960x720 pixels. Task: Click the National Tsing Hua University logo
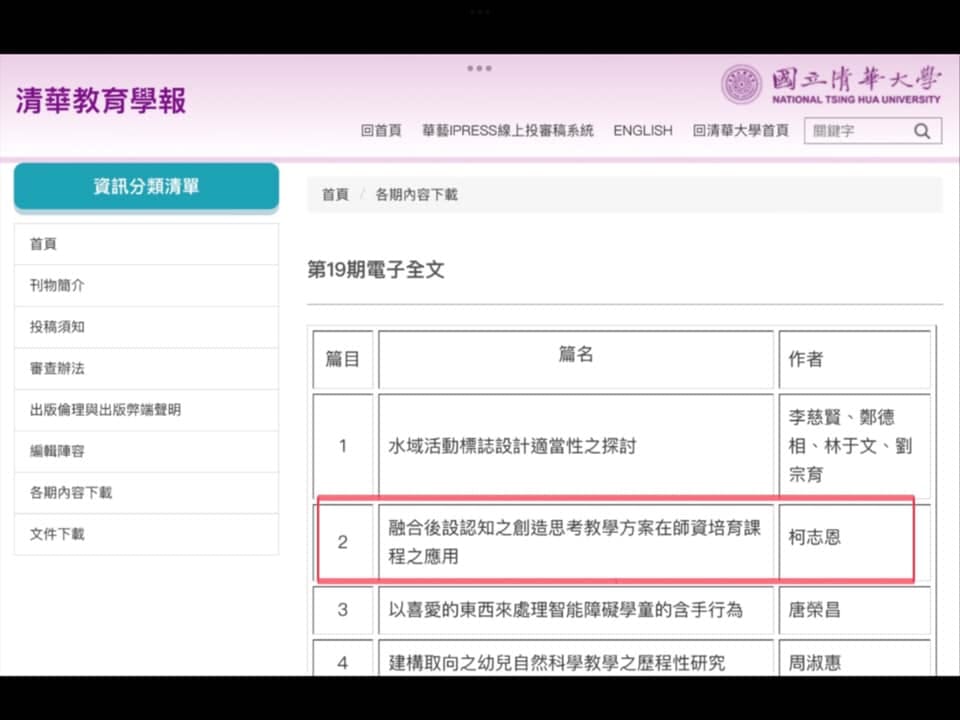[x=831, y=84]
